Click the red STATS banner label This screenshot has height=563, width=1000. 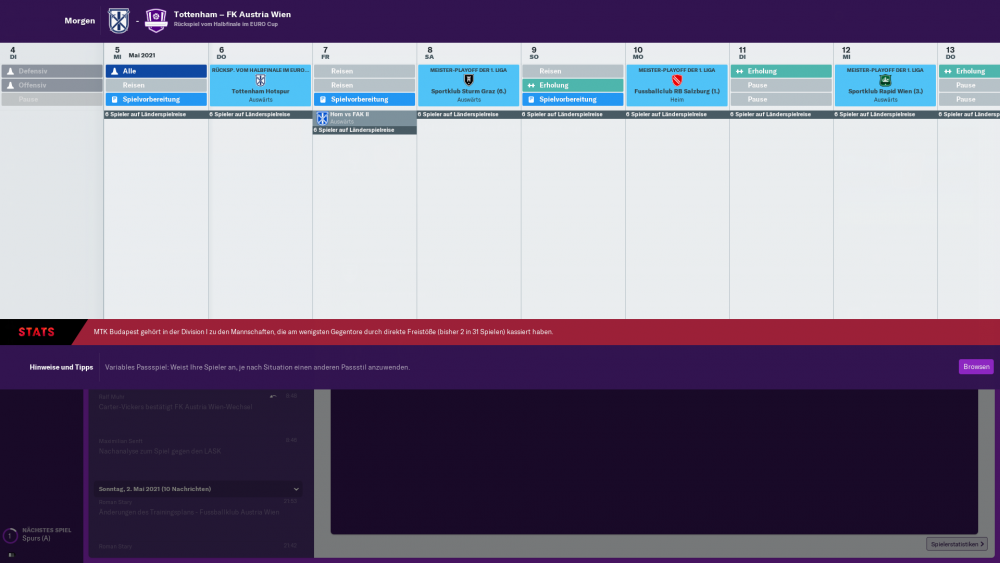click(x=36, y=332)
